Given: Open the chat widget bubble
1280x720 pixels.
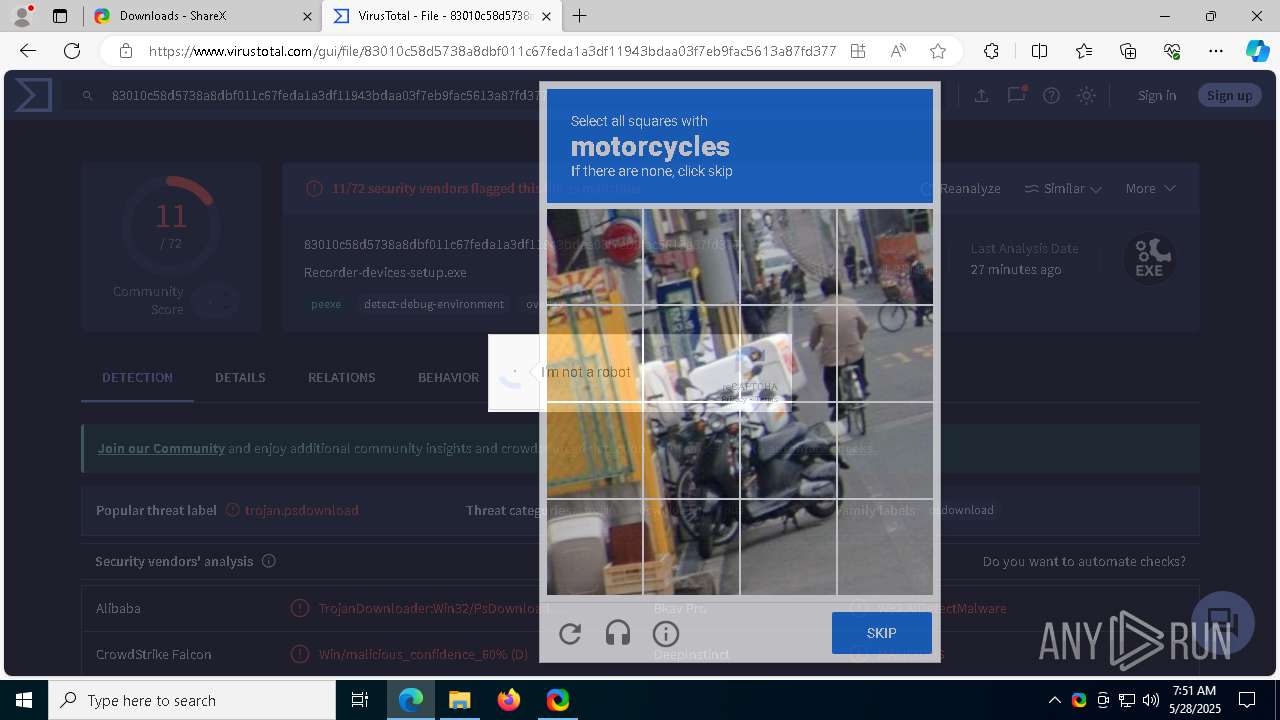Looking at the screenshot, I should click(1222, 622).
